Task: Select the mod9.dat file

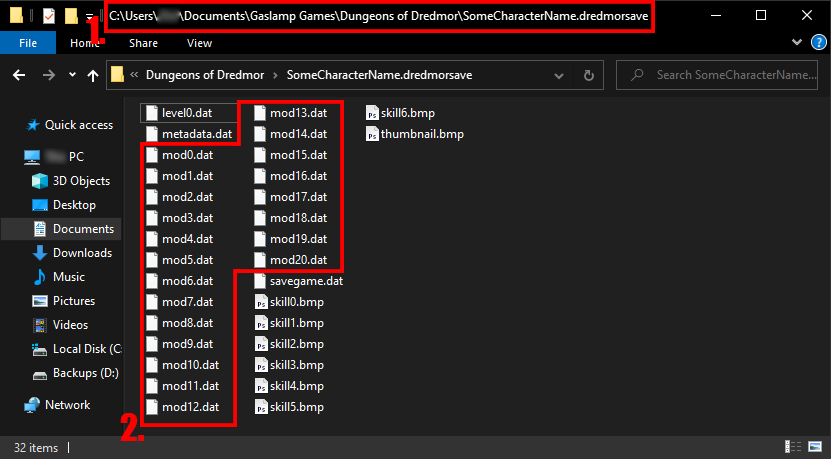Action: tap(180, 344)
